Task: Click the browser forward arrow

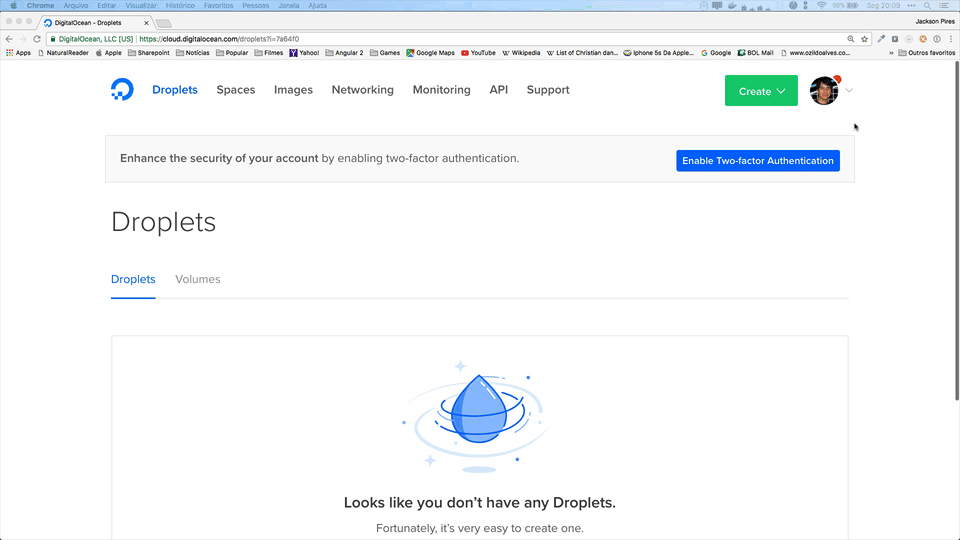Action: pyautogui.click(x=23, y=39)
